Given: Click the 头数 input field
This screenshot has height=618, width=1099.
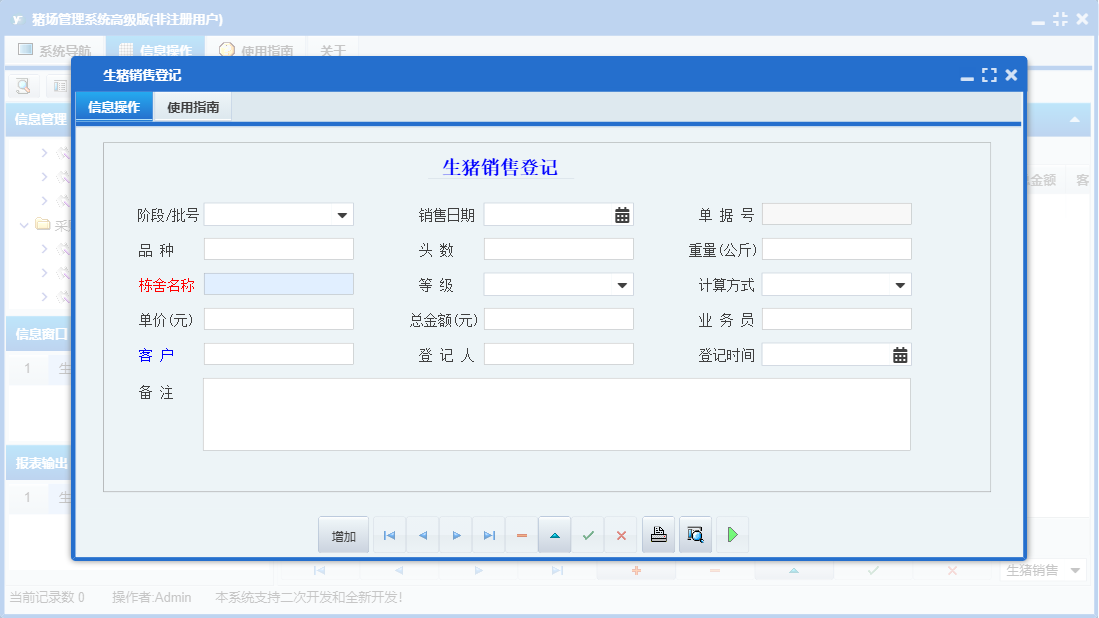Looking at the screenshot, I should (x=558, y=249).
